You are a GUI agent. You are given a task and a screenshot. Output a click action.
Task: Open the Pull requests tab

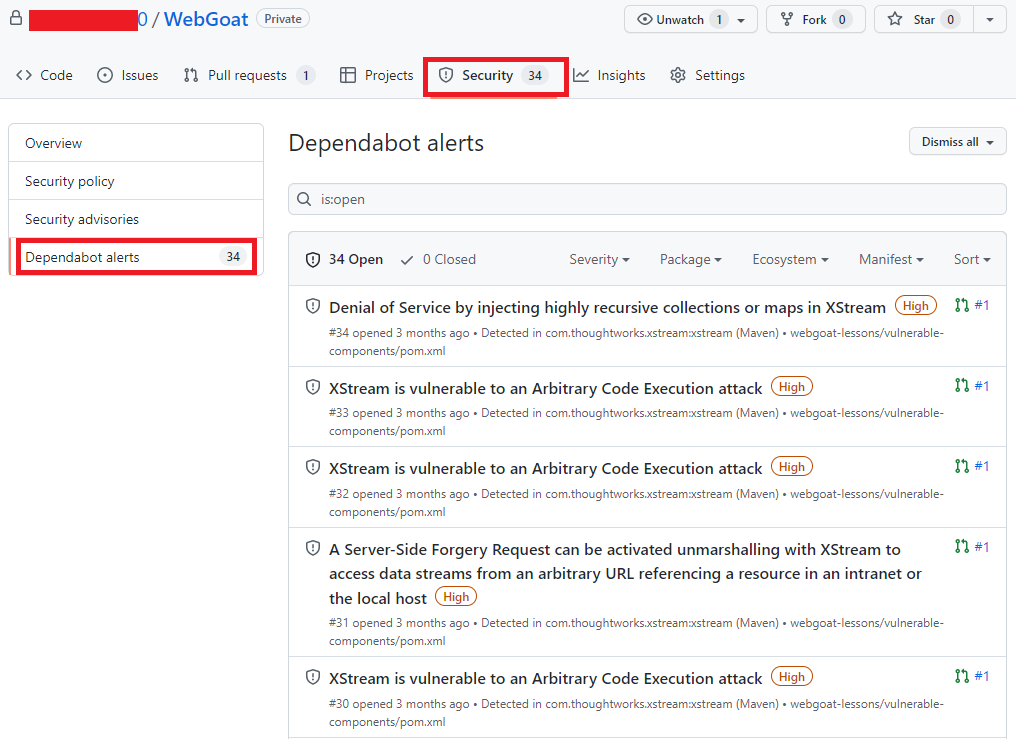coord(249,75)
